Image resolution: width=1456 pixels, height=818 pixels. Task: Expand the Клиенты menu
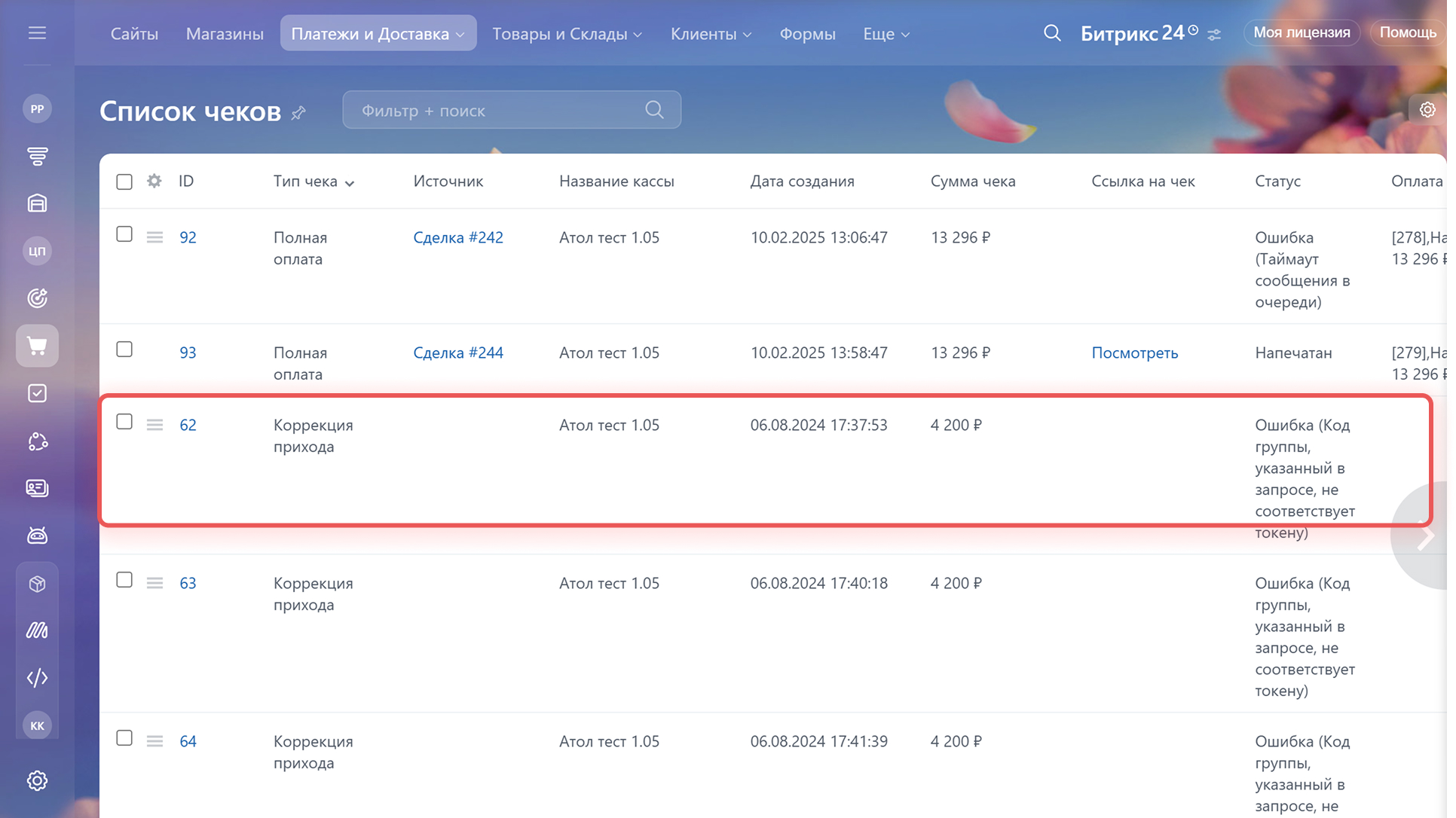click(711, 34)
